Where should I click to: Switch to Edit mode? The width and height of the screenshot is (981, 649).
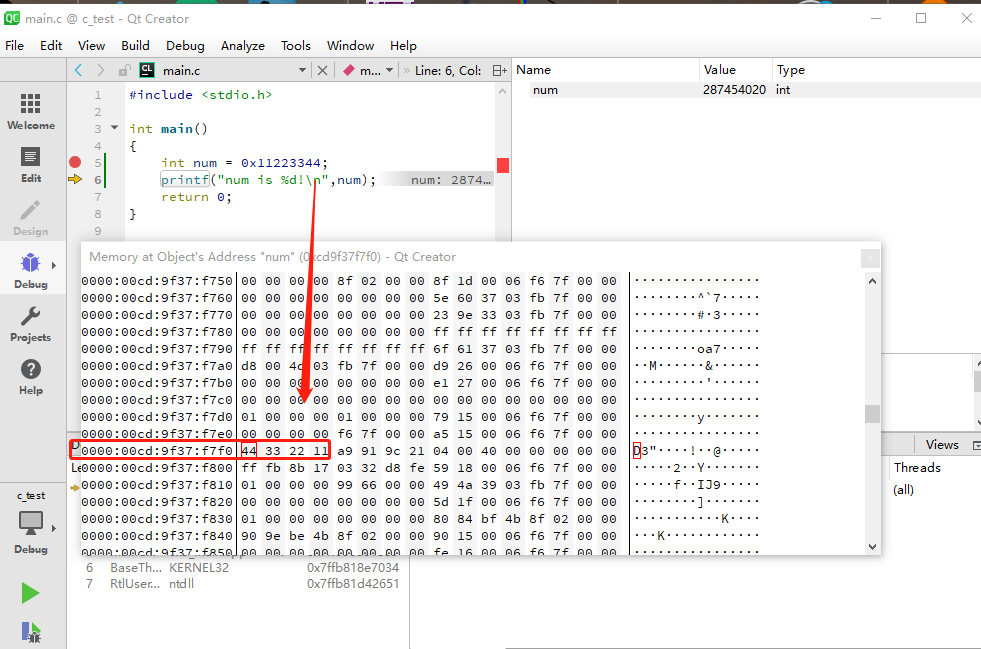click(x=31, y=165)
